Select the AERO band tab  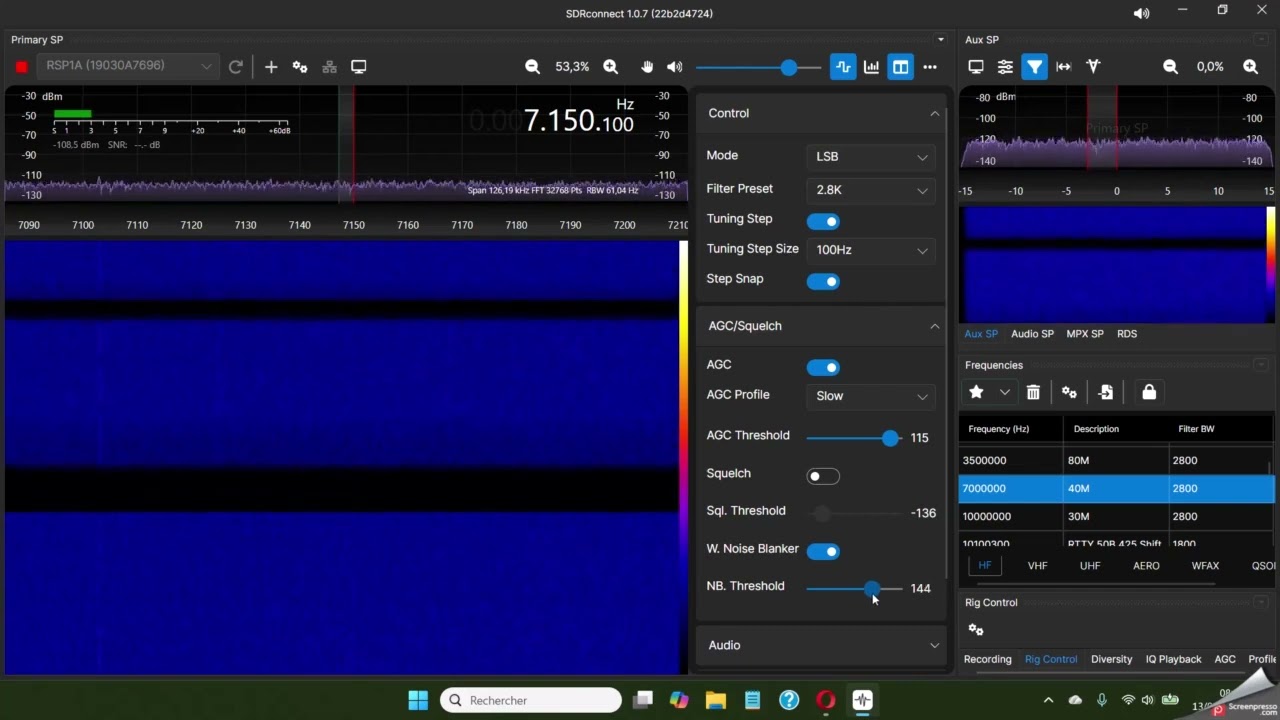1146,566
